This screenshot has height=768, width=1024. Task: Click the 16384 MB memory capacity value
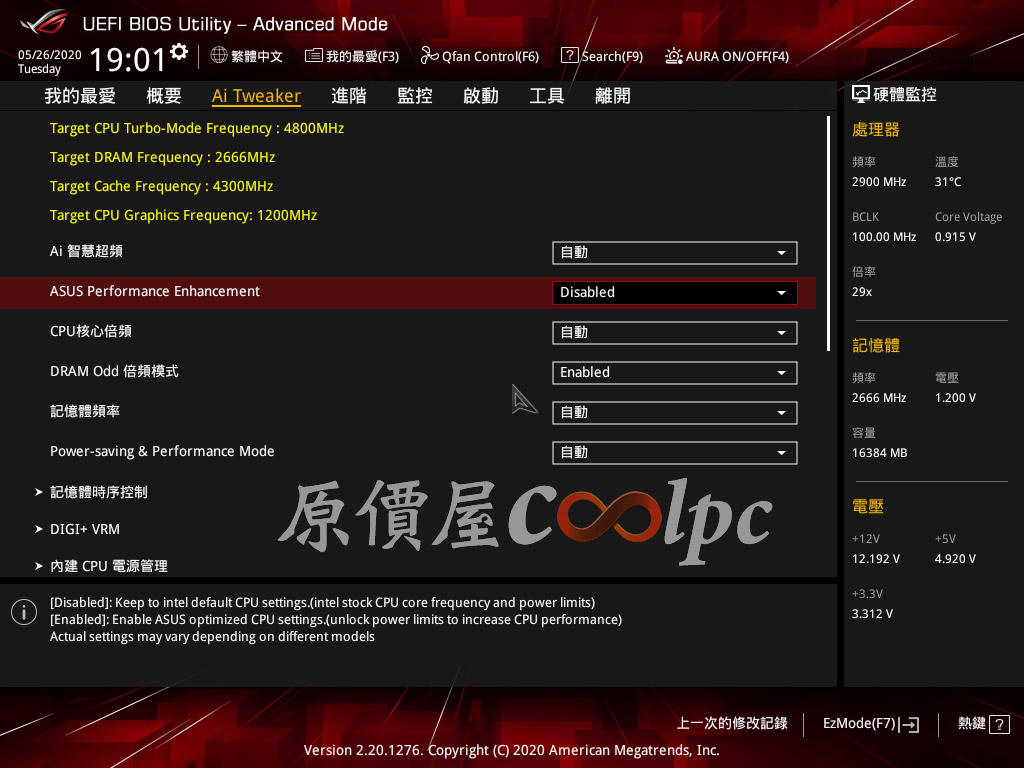[x=880, y=453]
